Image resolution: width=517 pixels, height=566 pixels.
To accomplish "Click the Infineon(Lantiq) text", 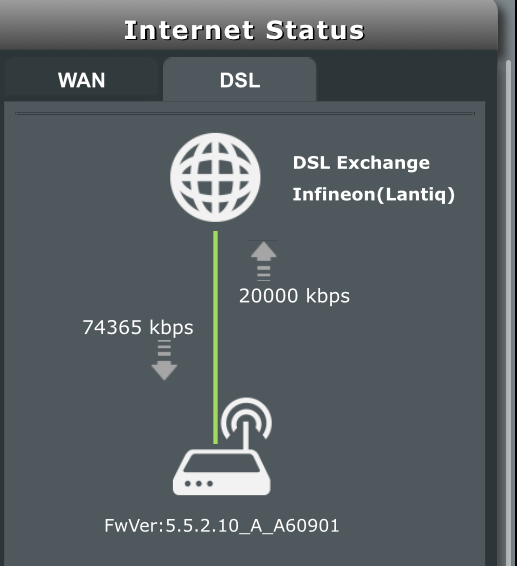I will pyautogui.click(x=373, y=195).
